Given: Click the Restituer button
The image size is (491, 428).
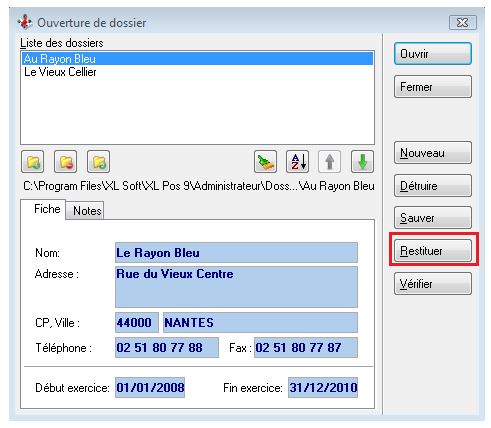Looking at the screenshot, I should pyautogui.click(x=433, y=250).
